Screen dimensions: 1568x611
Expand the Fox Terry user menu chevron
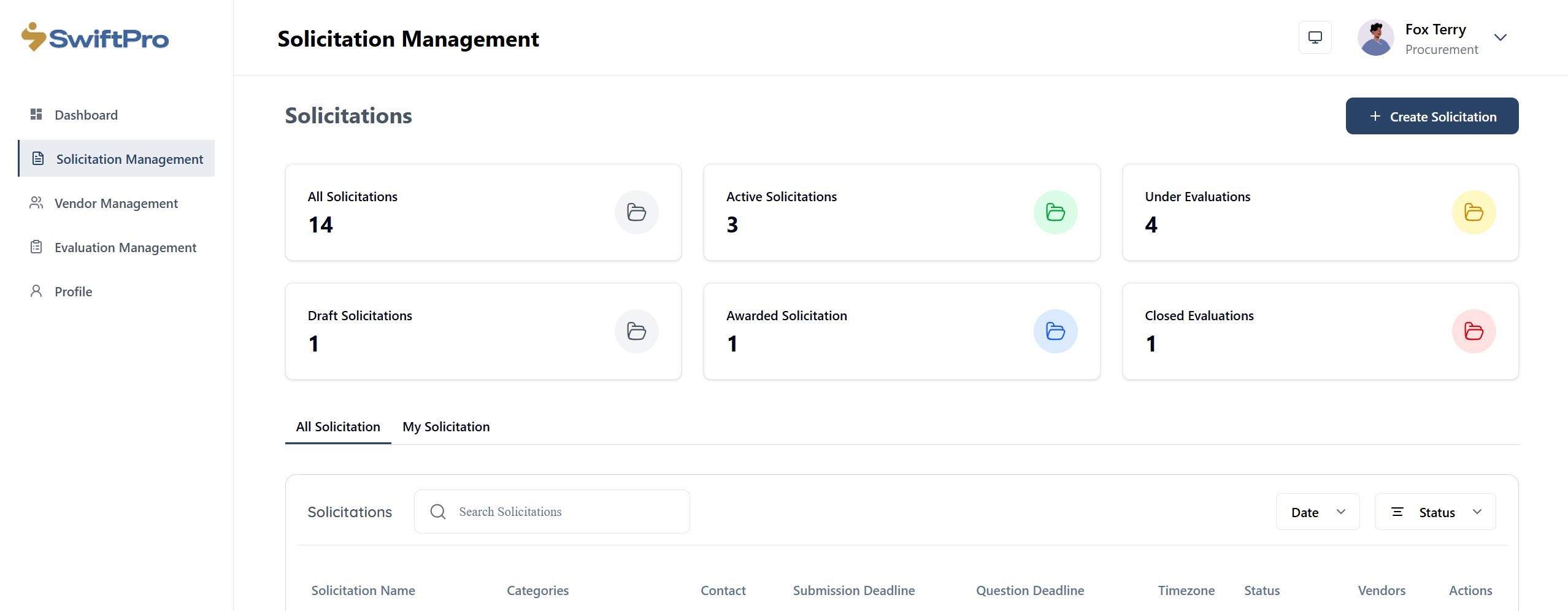1500,37
